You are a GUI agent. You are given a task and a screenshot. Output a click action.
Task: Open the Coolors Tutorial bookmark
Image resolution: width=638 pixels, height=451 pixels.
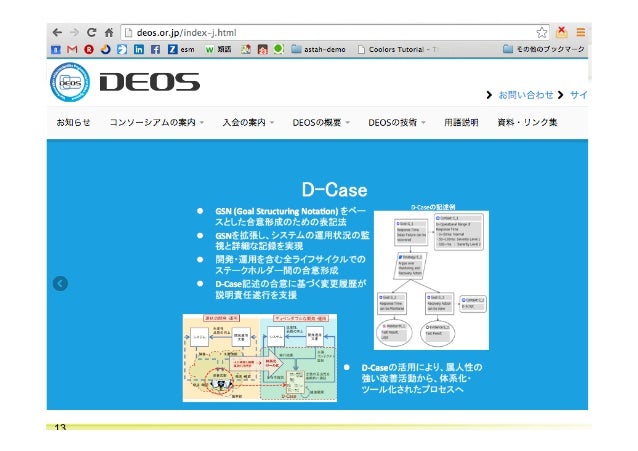tap(397, 49)
